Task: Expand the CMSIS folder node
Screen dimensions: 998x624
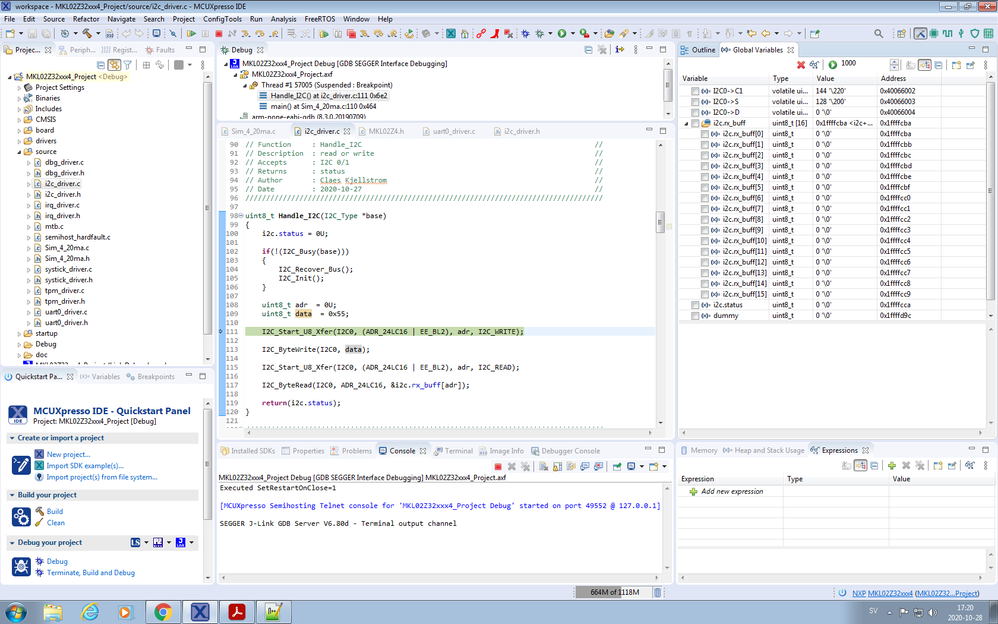Action: pyautogui.click(x=18, y=120)
